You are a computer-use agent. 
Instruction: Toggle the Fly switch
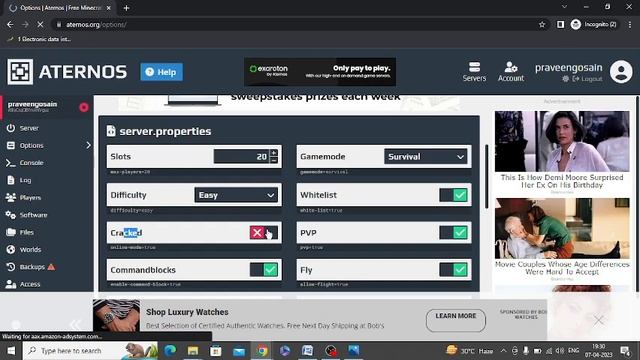click(453, 270)
